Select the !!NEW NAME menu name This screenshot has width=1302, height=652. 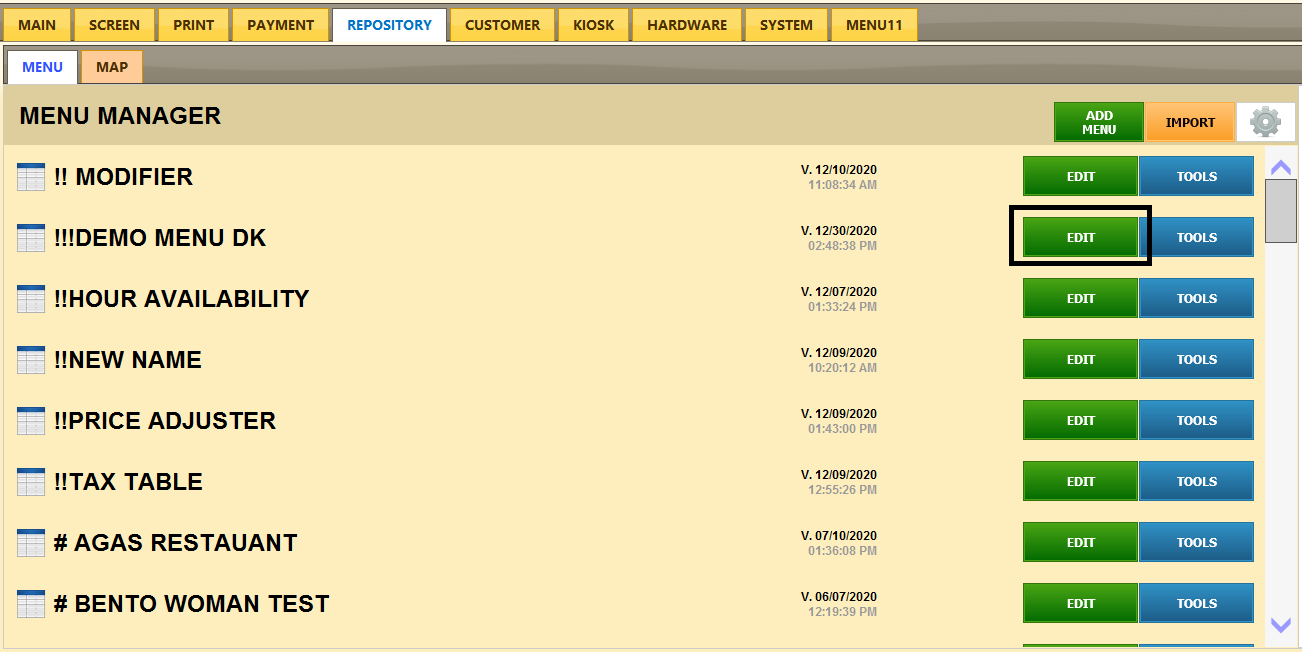pyautogui.click(x=128, y=360)
